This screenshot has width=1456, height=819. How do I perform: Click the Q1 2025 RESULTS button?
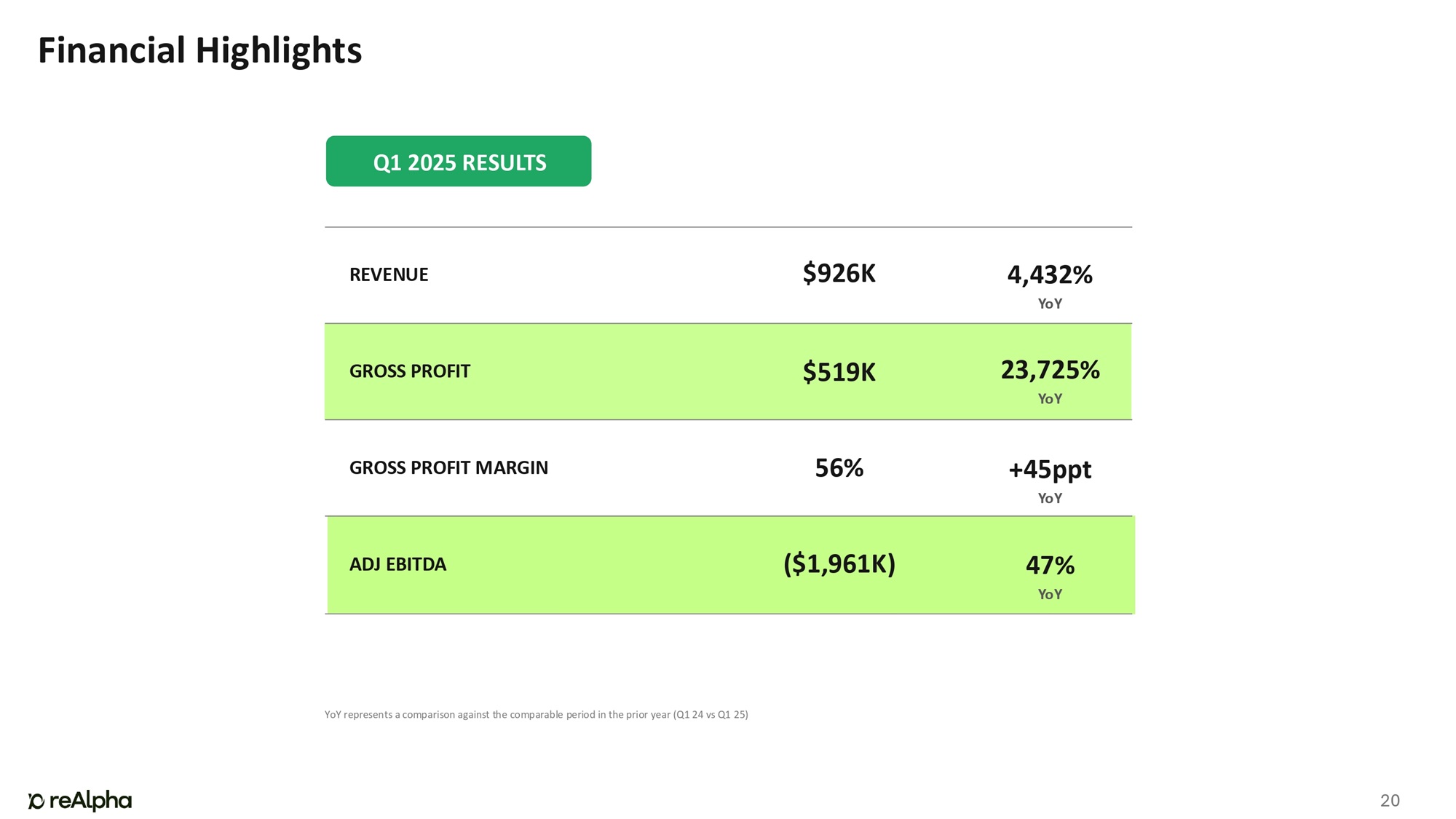(459, 162)
